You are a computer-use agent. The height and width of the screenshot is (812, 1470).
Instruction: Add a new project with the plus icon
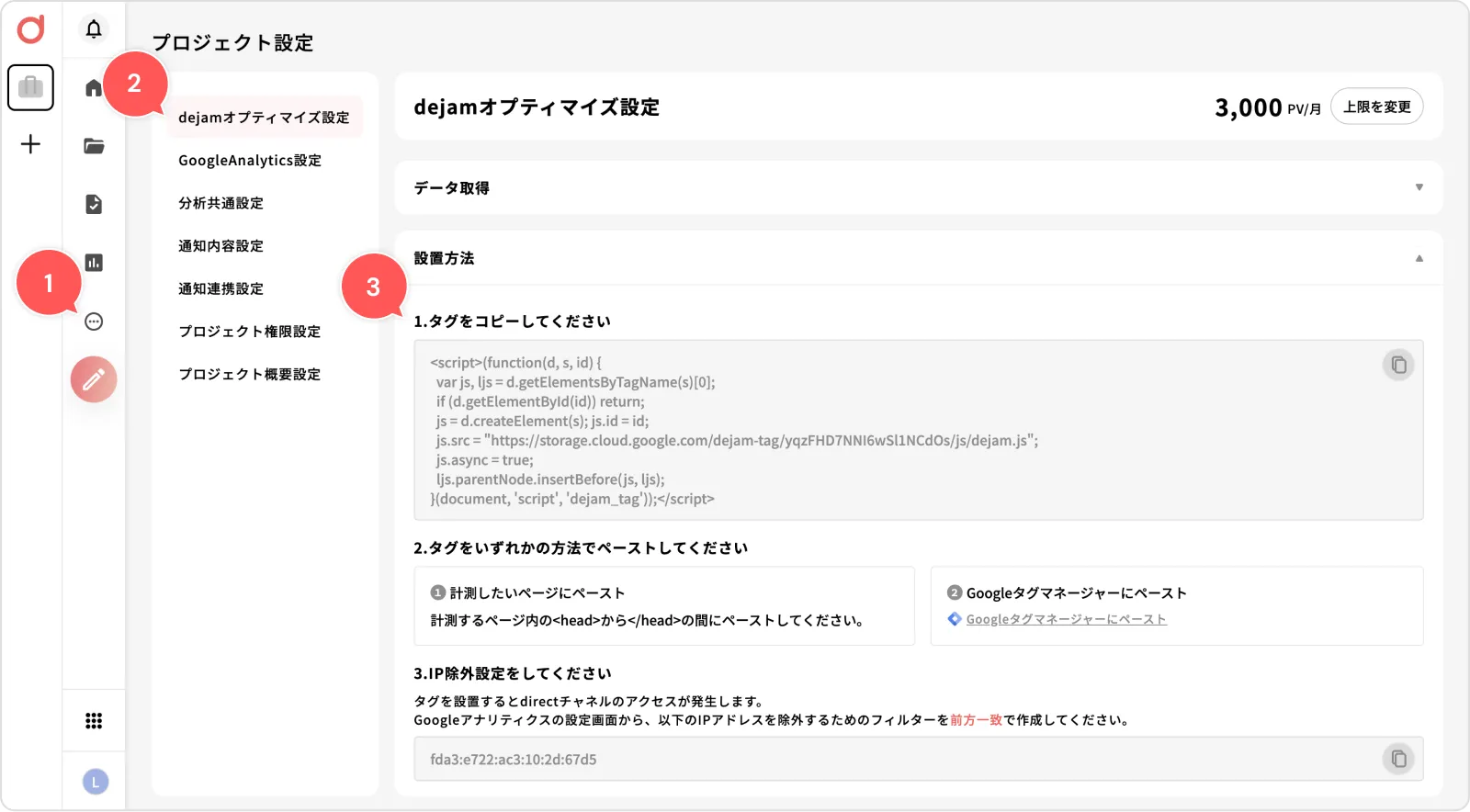click(x=30, y=144)
